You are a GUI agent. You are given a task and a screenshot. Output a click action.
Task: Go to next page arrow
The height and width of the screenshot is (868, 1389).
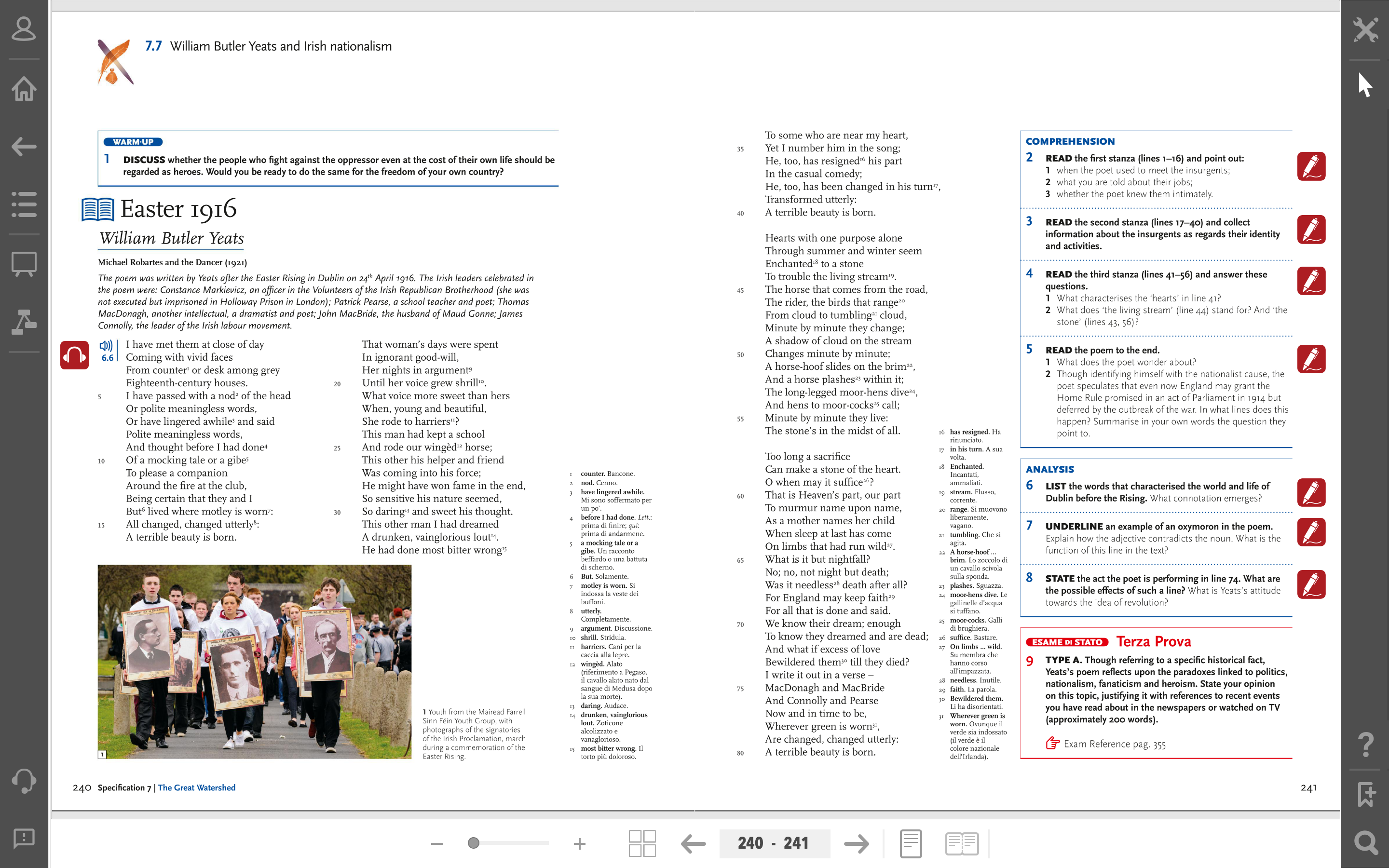click(x=857, y=843)
